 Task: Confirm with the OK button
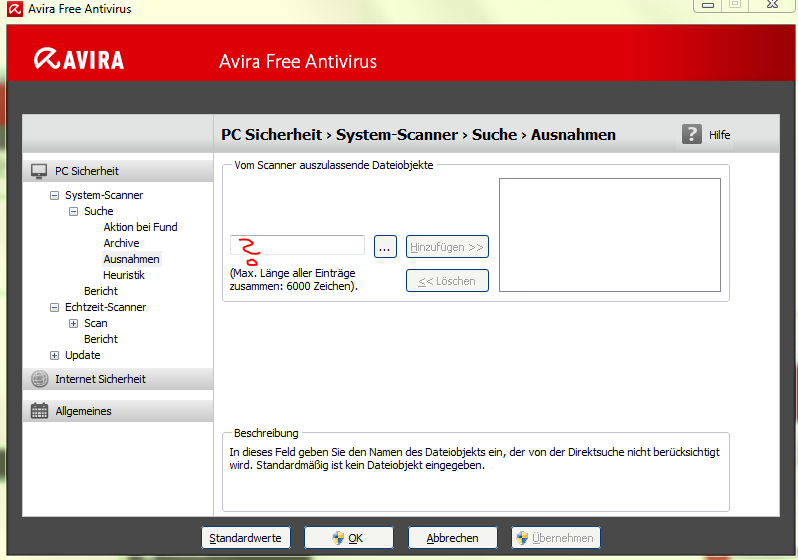coord(349,538)
